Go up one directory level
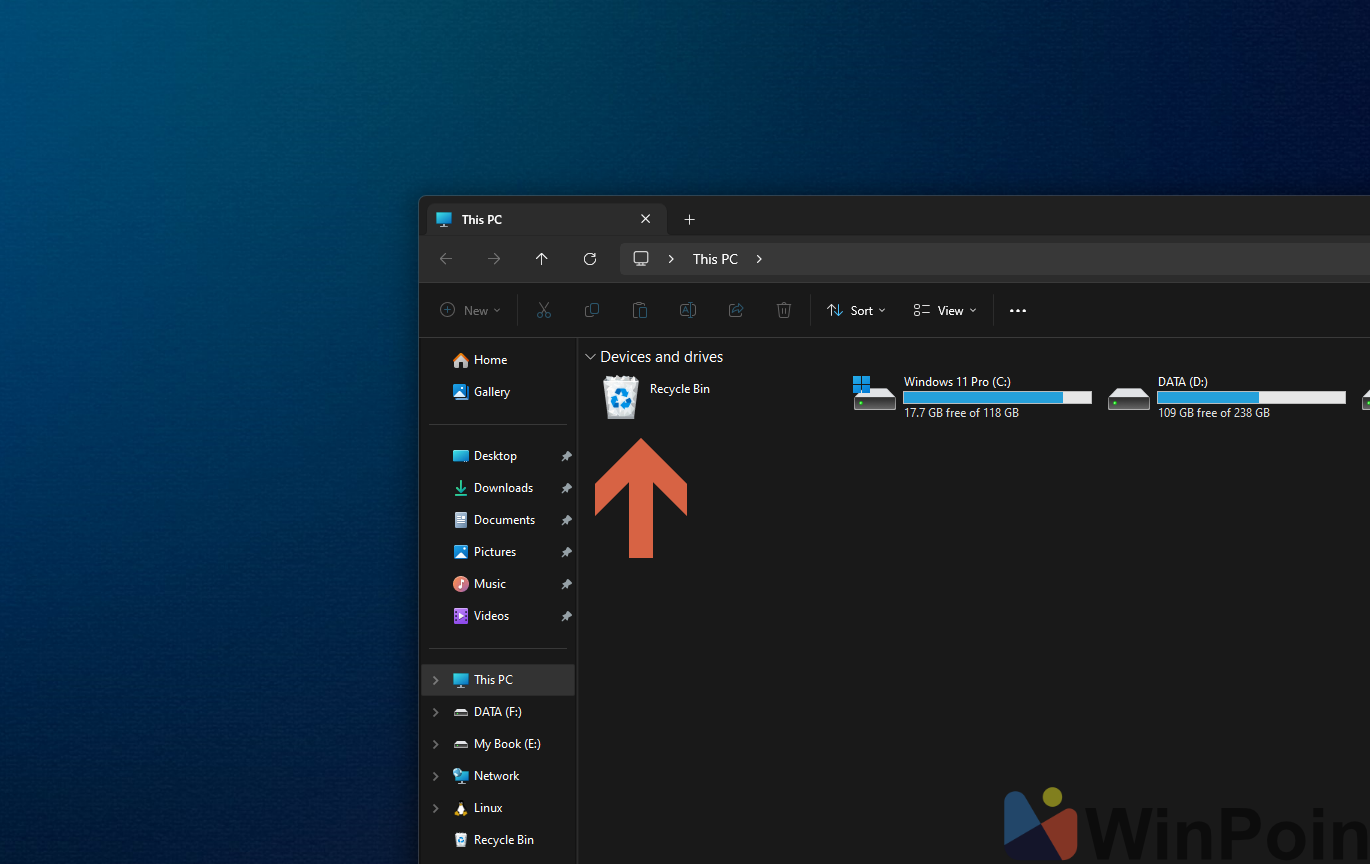 click(542, 259)
